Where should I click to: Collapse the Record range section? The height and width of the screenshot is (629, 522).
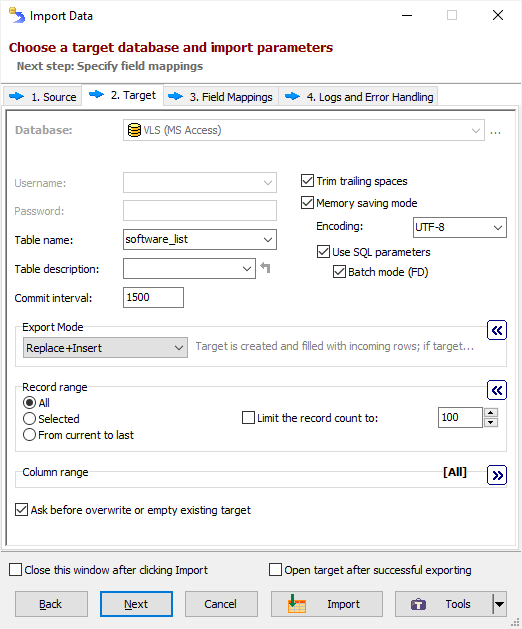497,390
